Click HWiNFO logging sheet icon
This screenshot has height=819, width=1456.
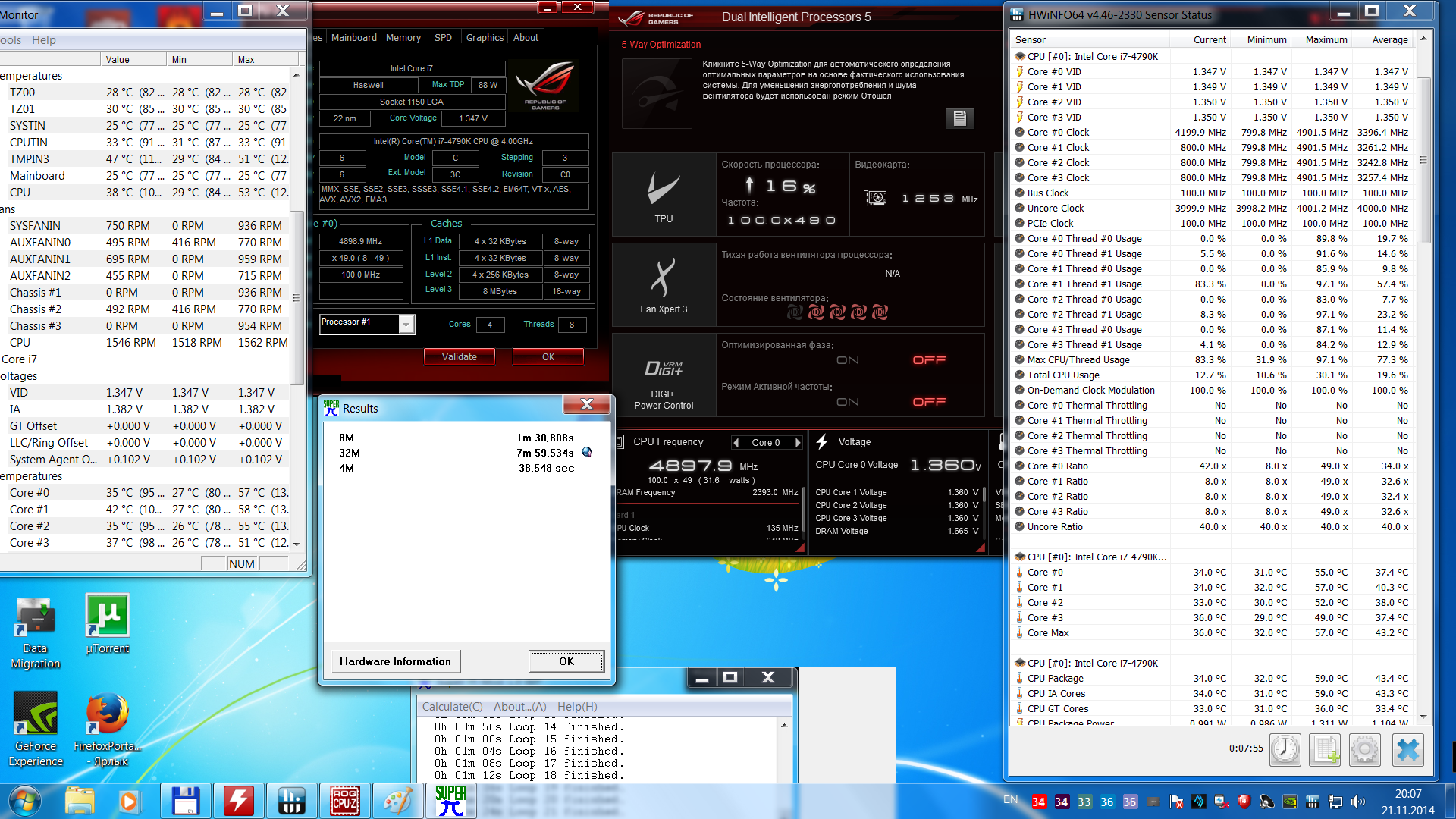[1325, 750]
